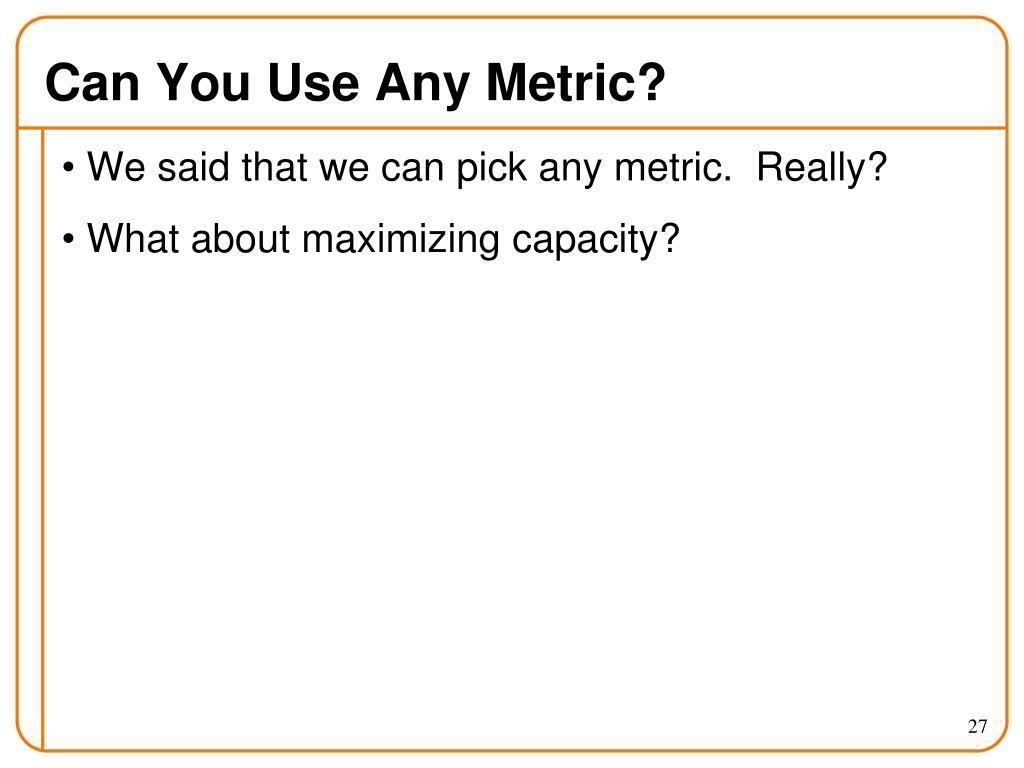Select the slide title 'Can You Use Any Metric?'
The height and width of the screenshot is (768, 1024).
pos(355,84)
